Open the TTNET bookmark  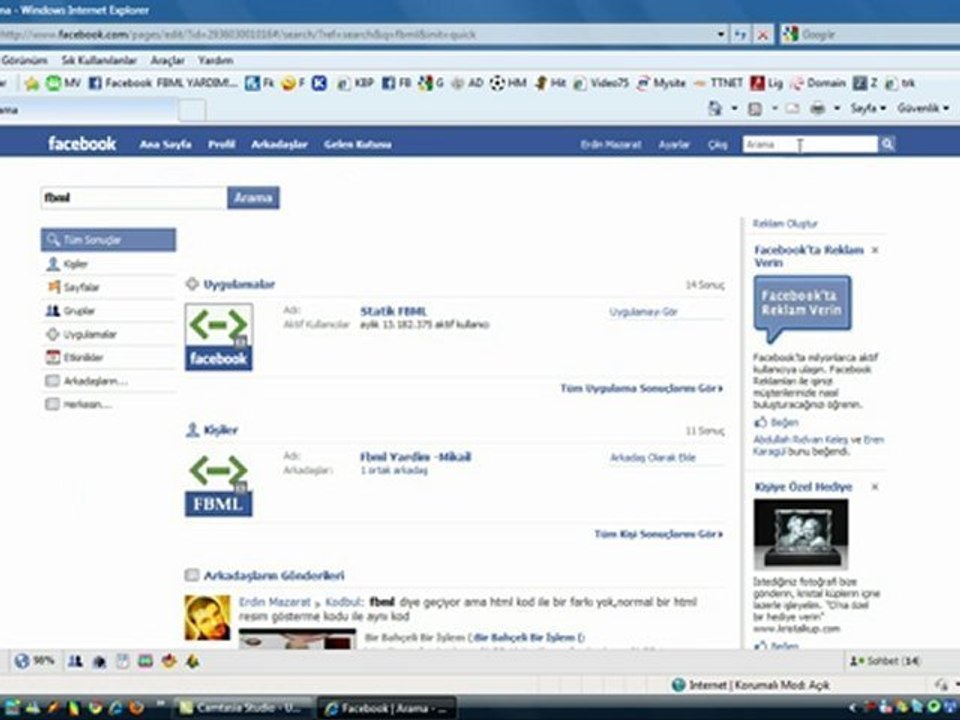718,83
